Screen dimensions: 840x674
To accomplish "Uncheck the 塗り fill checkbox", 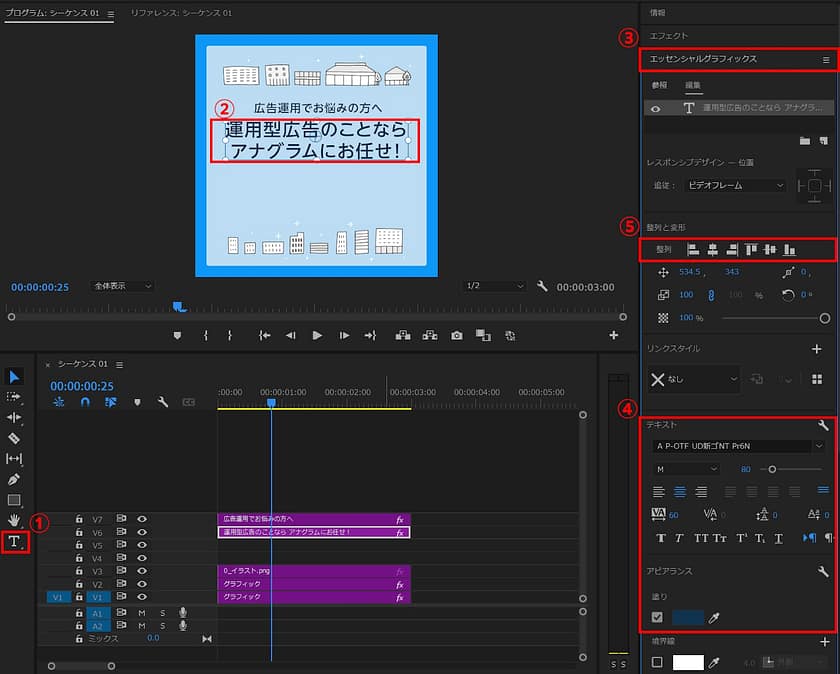I will (657, 618).
